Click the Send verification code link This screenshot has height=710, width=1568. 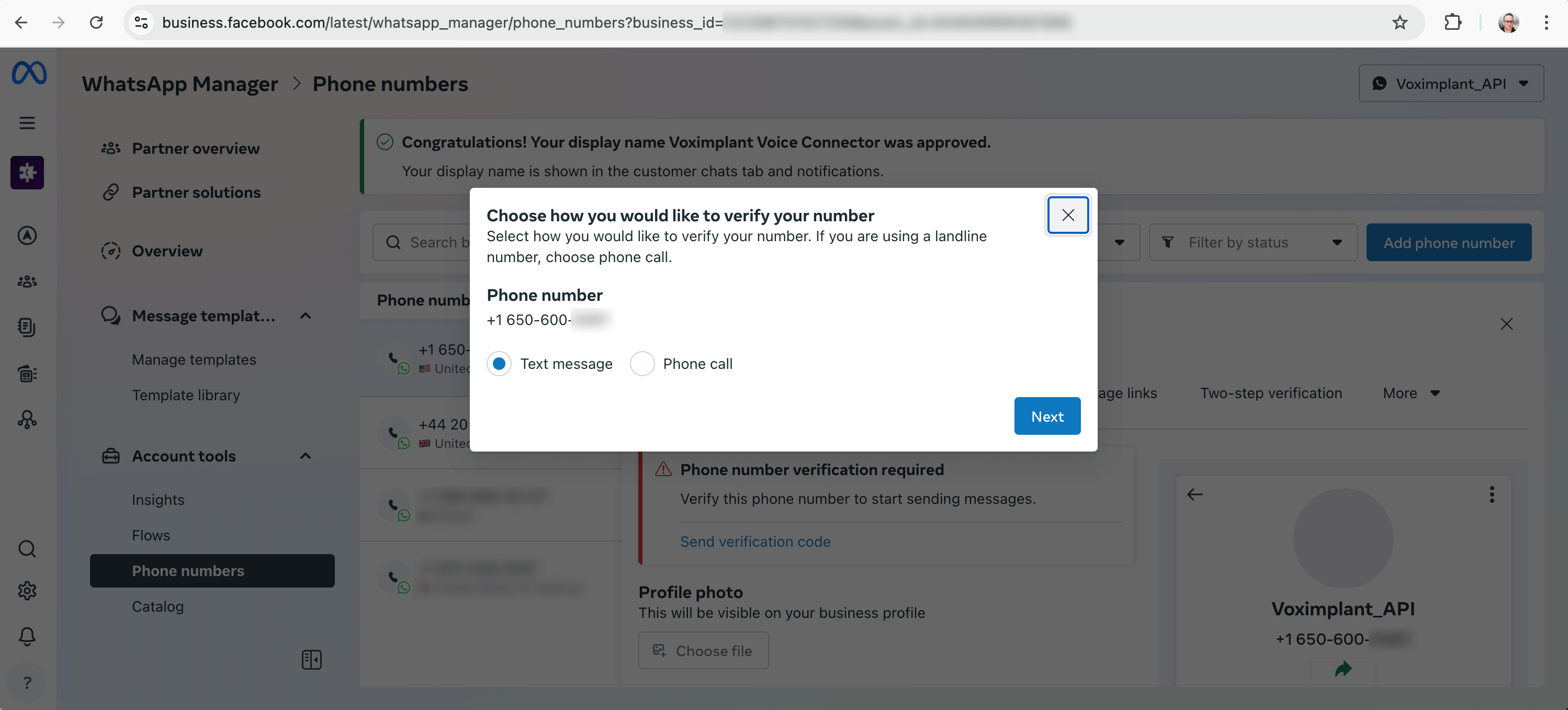pyautogui.click(x=755, y=542)
